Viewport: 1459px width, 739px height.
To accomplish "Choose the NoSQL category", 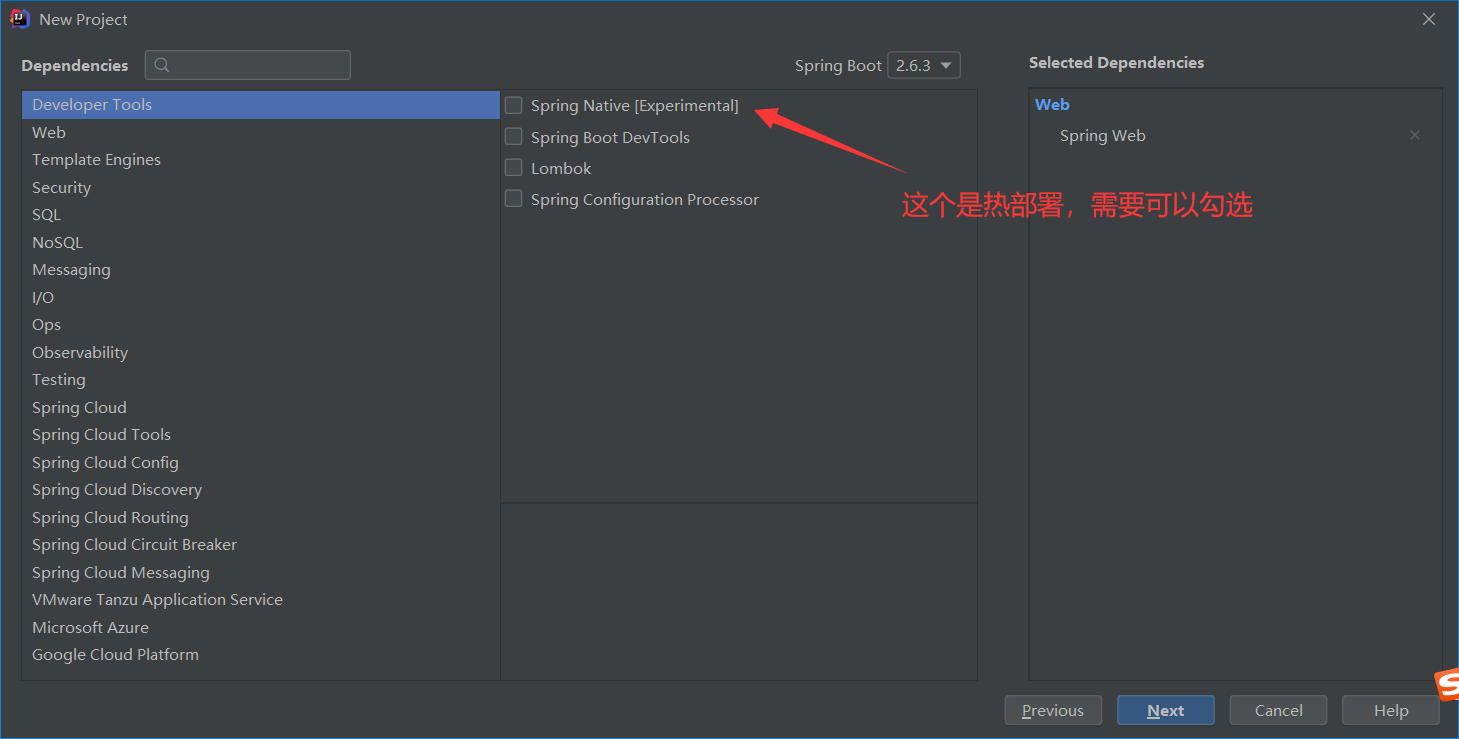I will pos(261,242).
